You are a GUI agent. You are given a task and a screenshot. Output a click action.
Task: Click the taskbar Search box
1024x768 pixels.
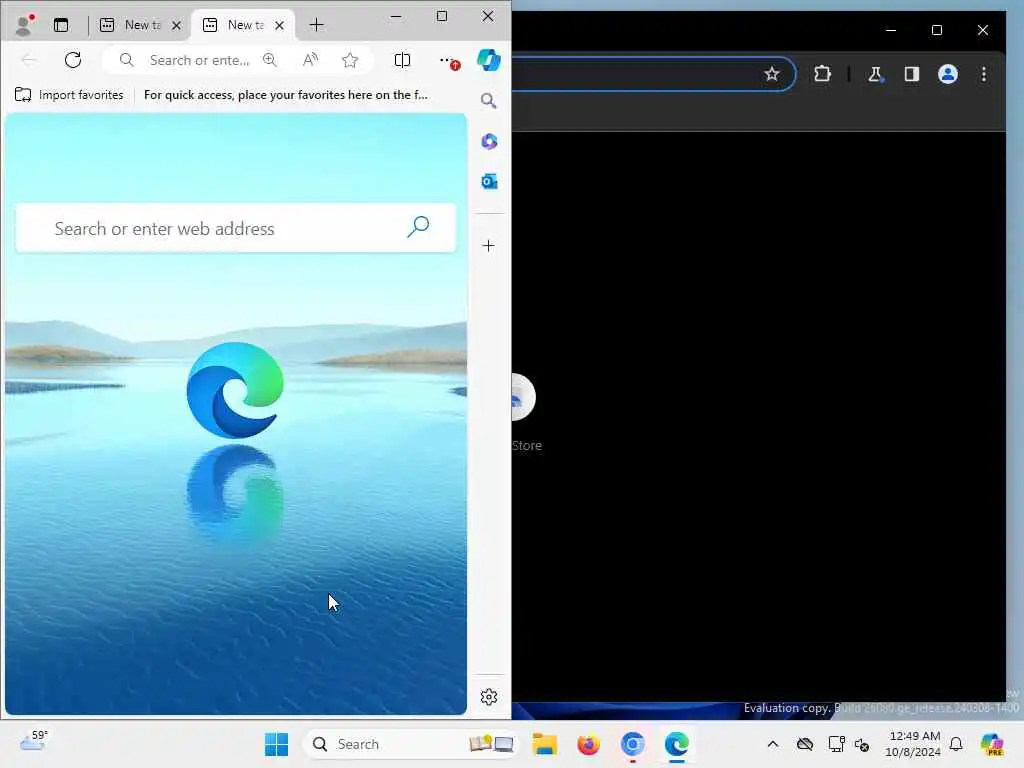click(x=410, y=744)
